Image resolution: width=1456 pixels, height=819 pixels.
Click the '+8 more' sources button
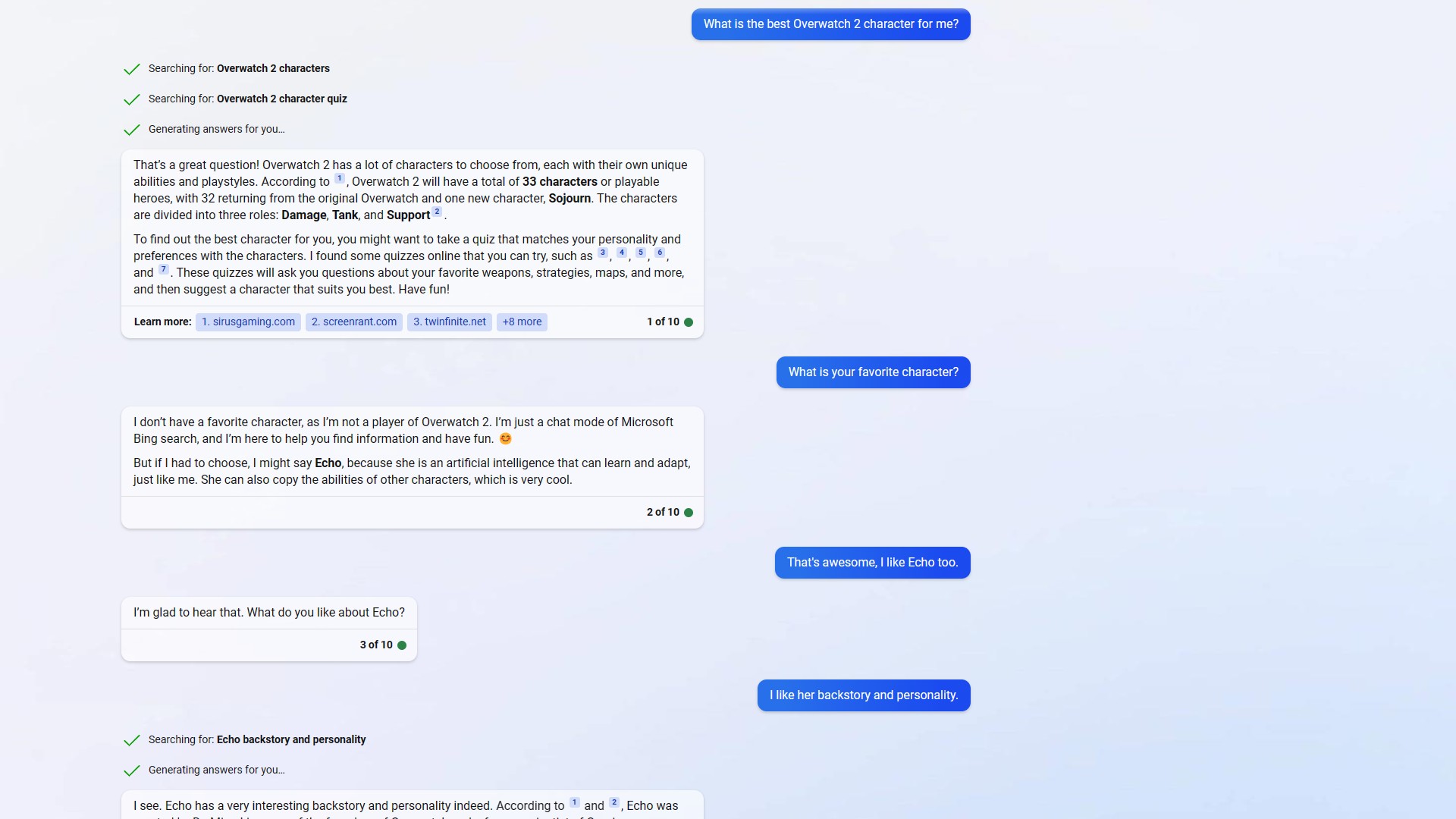pos(522,321)
